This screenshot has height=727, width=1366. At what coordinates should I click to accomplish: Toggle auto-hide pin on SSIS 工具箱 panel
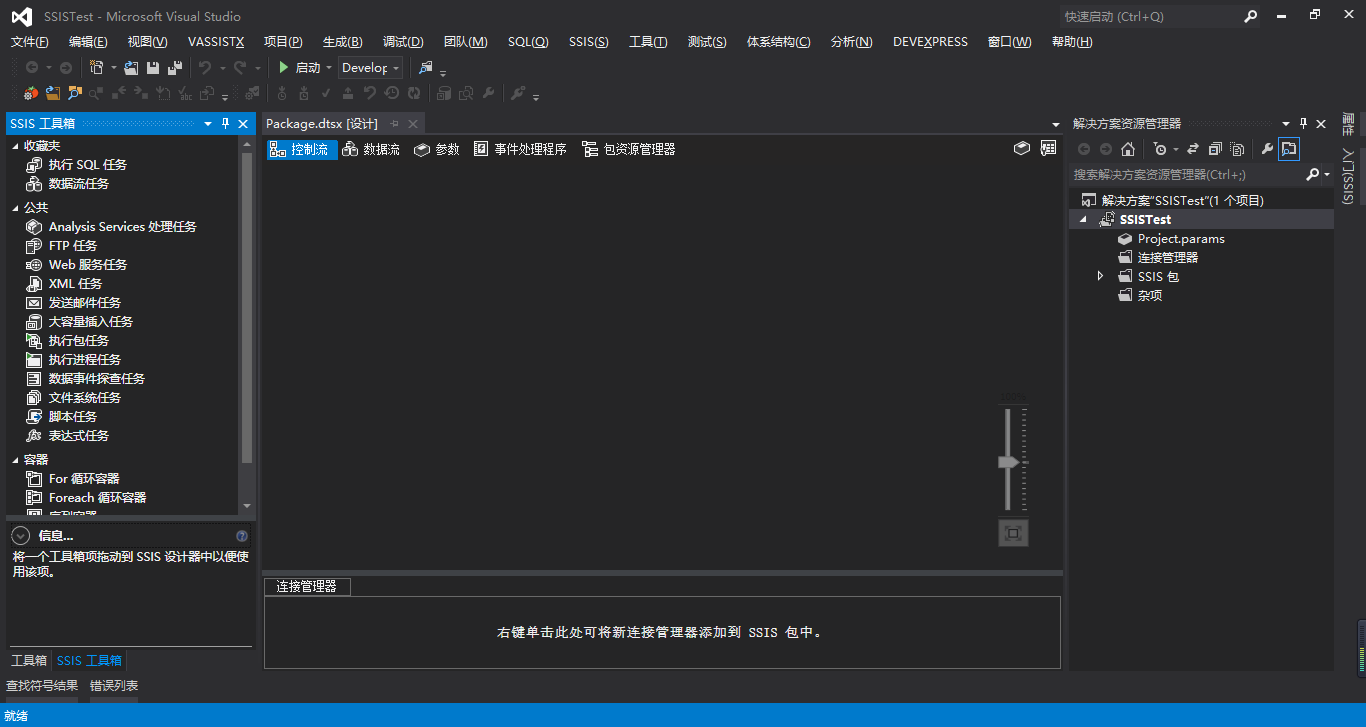point(225,123)
